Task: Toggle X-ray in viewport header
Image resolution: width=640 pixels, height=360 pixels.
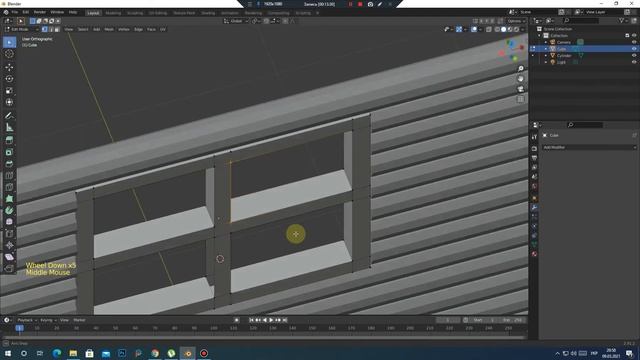Action: pyautogui.click(x=489, y=29)
